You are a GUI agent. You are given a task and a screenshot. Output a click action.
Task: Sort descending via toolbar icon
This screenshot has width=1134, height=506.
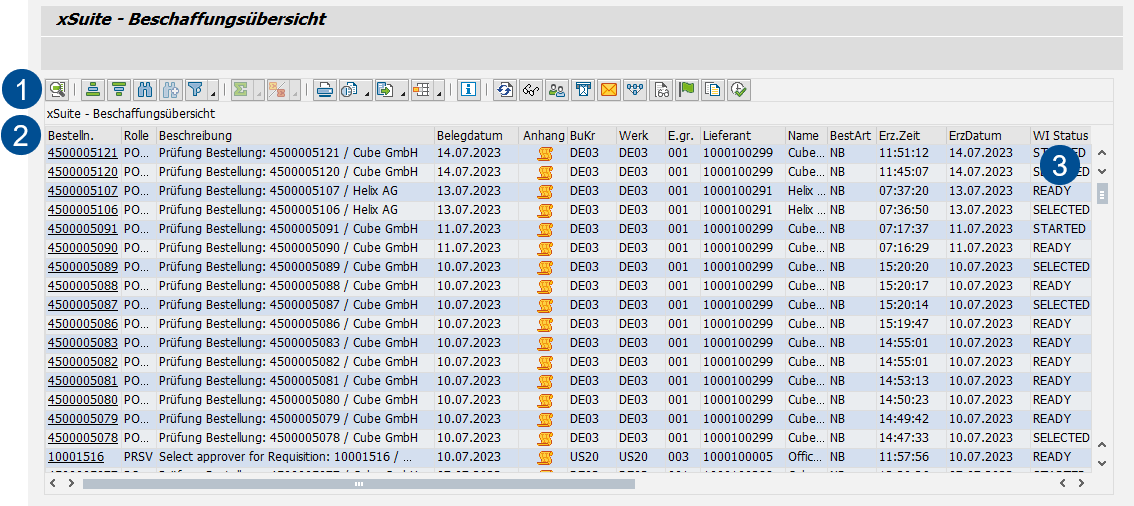119,90
